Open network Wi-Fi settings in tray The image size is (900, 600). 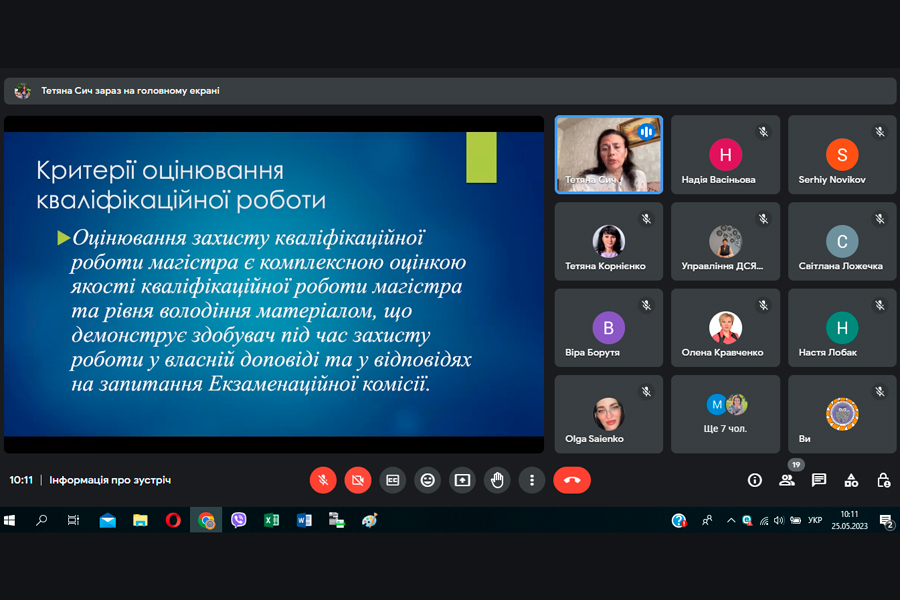point(764,520)
